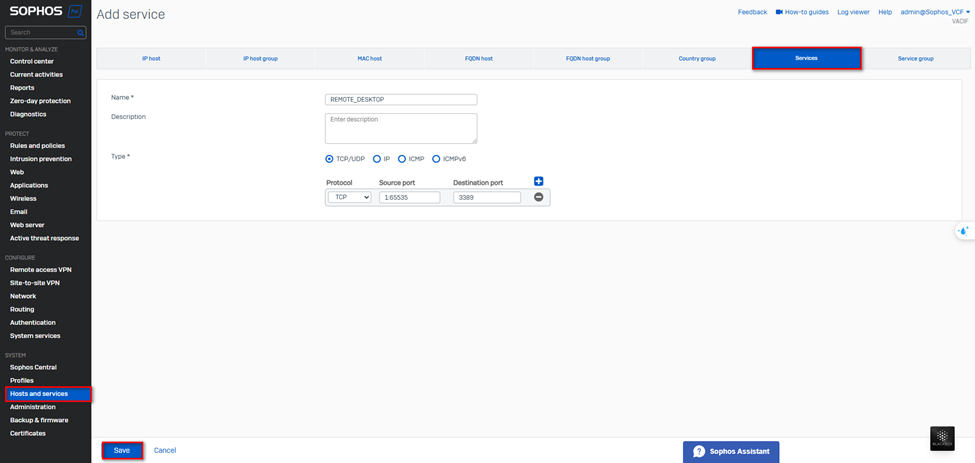Click the search magnifier icon in sidebar
The height and width of the screenshot is (463, 975).
(80, 33)
